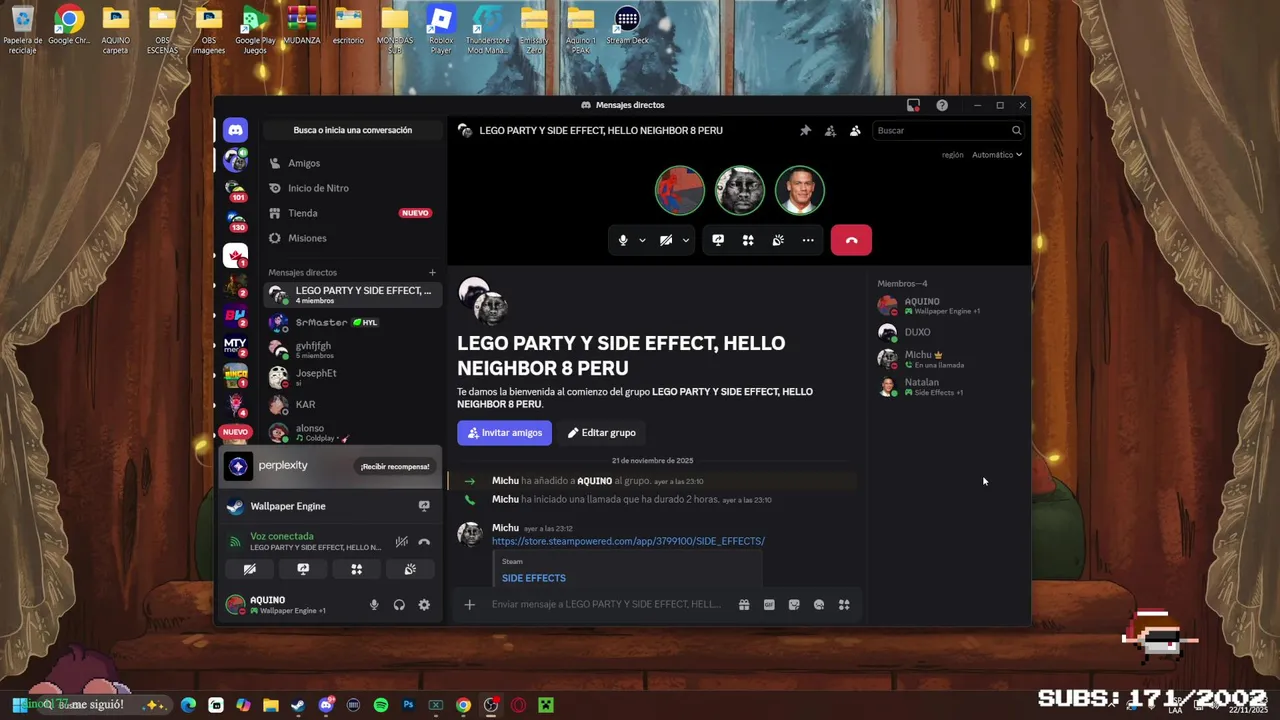Select LEGO PARTY Y SIDE EFFECT group chat

tap(352, 295)
